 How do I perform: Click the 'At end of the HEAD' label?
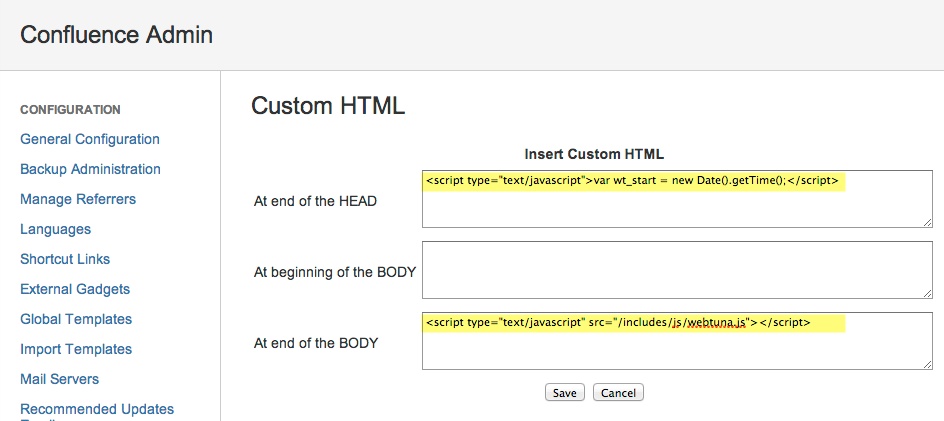[x=315, y=202]
